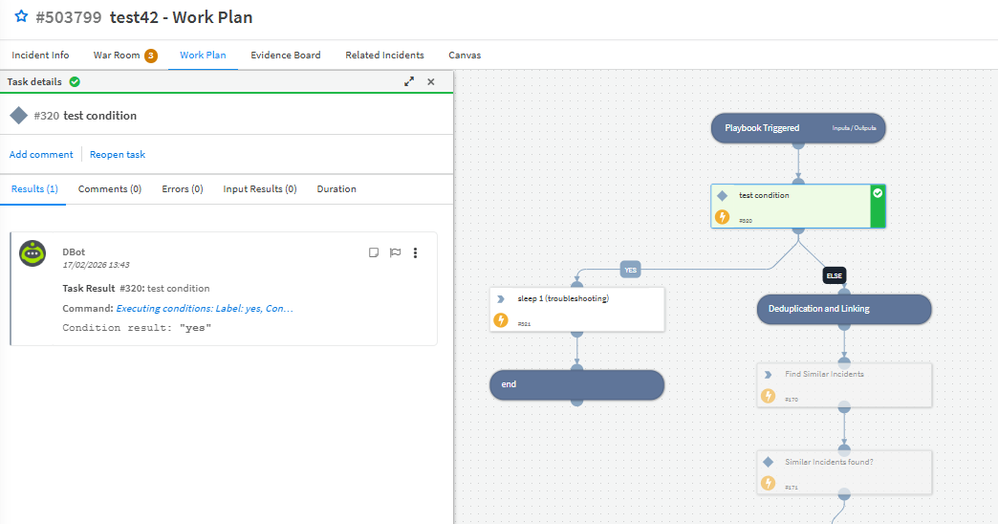
Task: Click green checkmark on test condition node
Action: 877,193
